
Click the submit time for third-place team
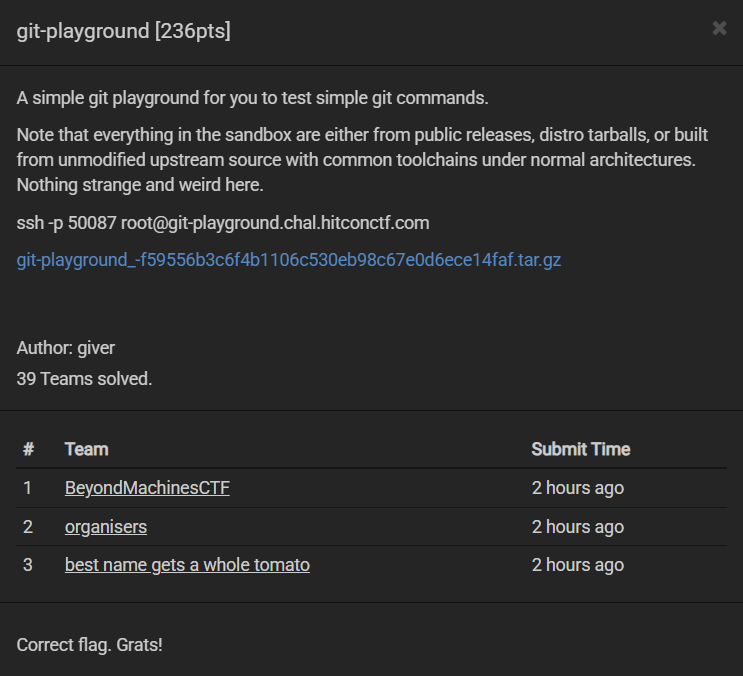[577, 565]
